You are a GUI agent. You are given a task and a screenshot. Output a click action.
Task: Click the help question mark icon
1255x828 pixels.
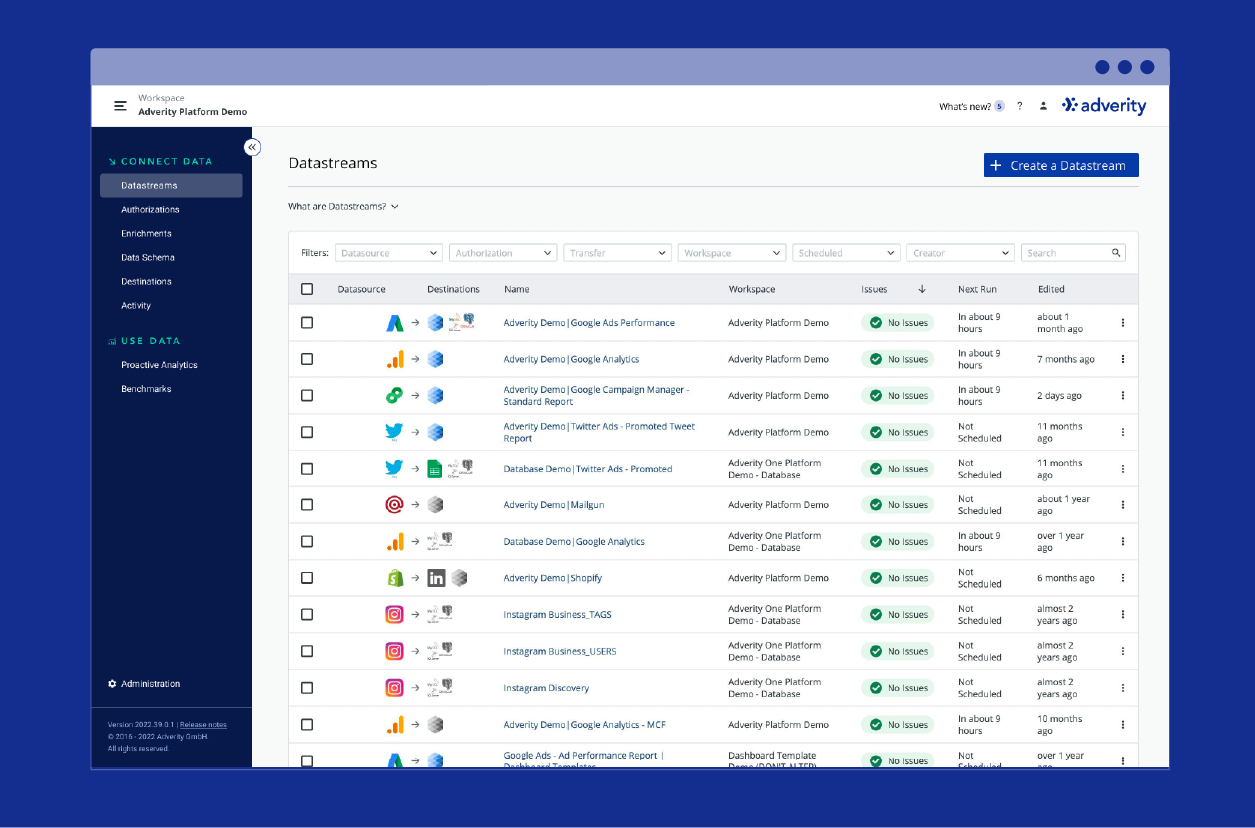(1019, 105)
